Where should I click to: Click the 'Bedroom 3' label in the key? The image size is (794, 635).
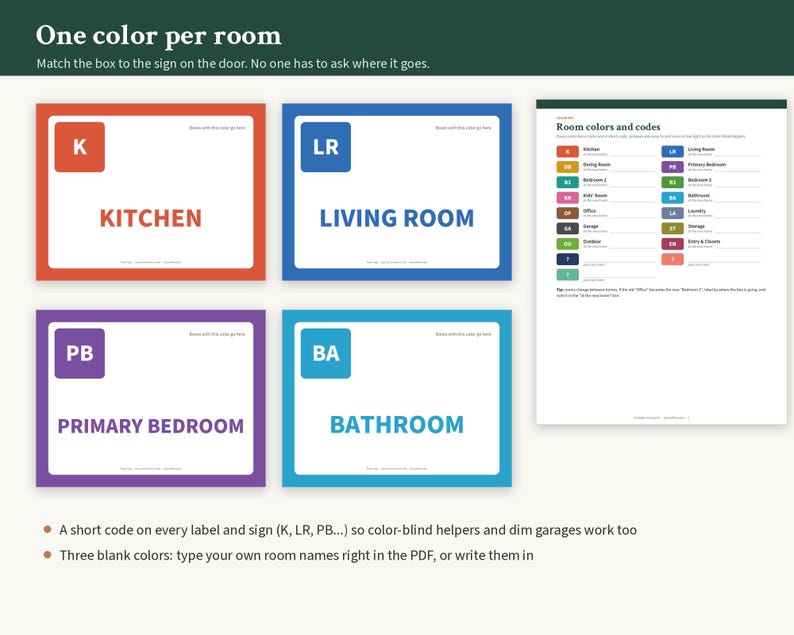coord(700,180)
